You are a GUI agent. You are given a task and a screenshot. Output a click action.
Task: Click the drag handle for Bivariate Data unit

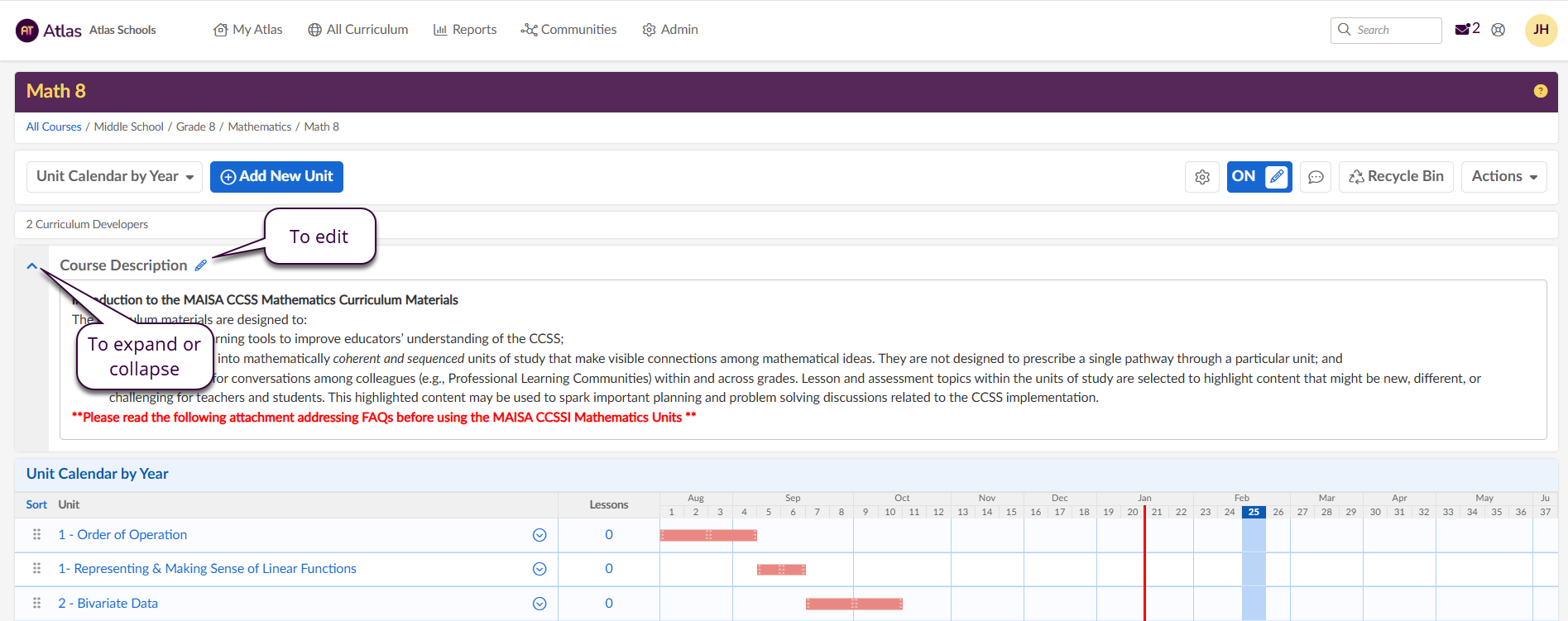[36, 604]
